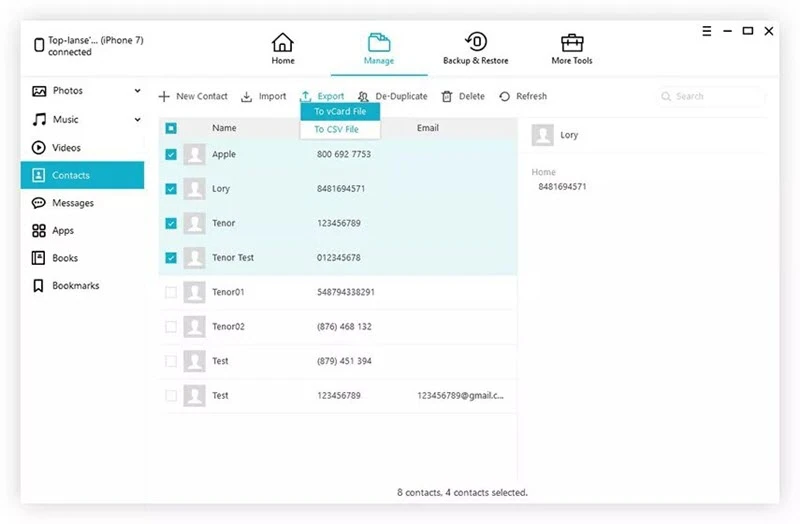This screenshot has height=524, width=800.
Task: Click the Email column header
Action: pos(428,128)
